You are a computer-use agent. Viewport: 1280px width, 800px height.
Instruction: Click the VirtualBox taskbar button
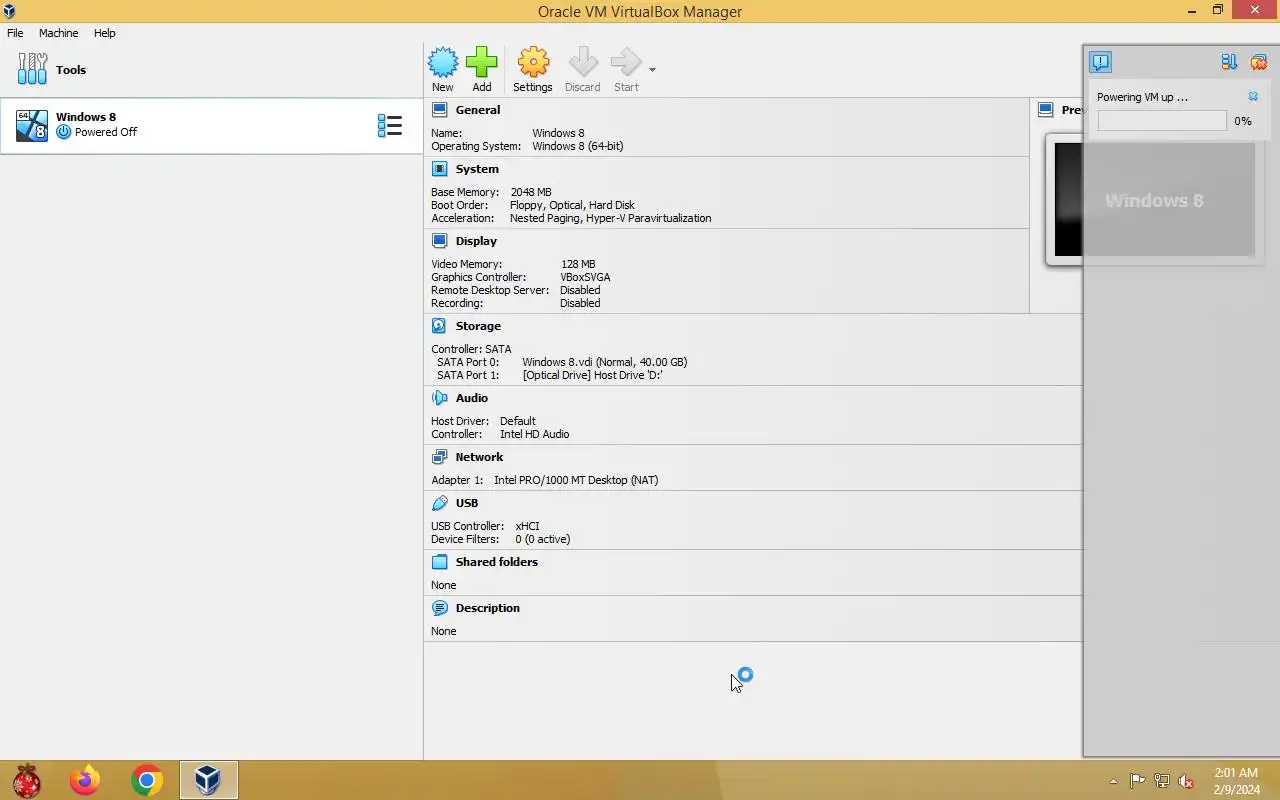208,780
